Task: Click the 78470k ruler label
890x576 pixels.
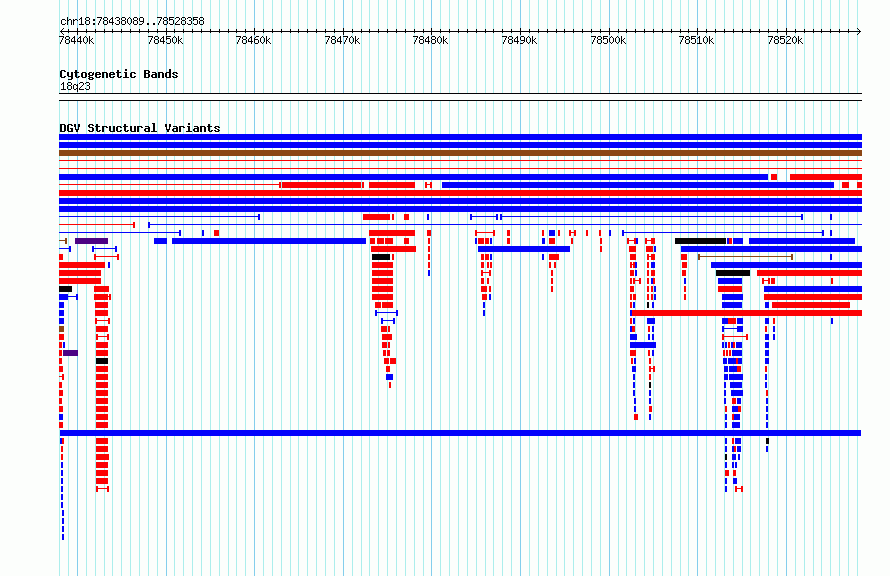Action: tap(342, 40)
